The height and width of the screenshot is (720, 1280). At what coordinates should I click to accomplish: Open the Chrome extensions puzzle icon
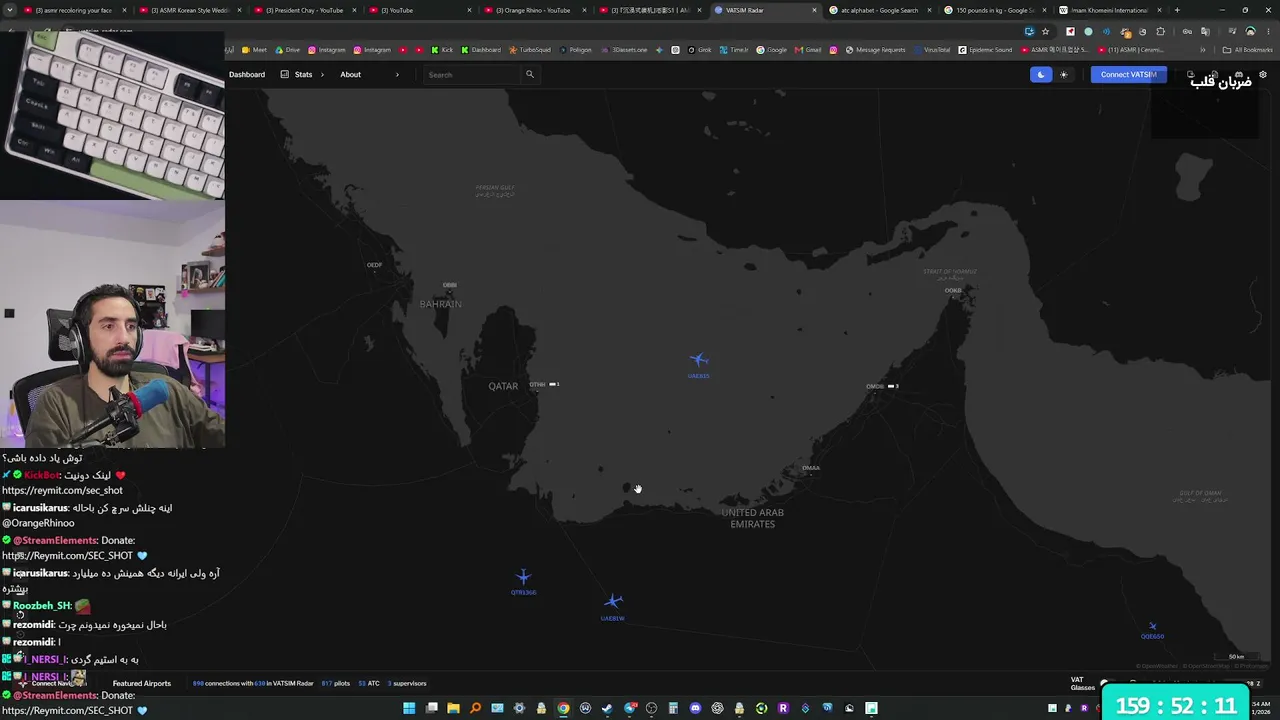pyautogui.click(x=1161, y=31)
